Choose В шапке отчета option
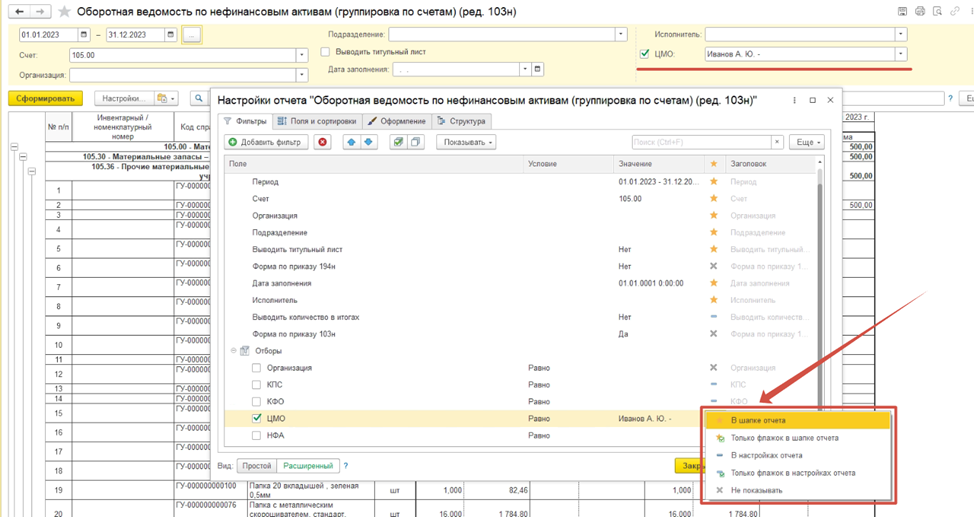This screenshot has height=517, width=974. (798, 420)
